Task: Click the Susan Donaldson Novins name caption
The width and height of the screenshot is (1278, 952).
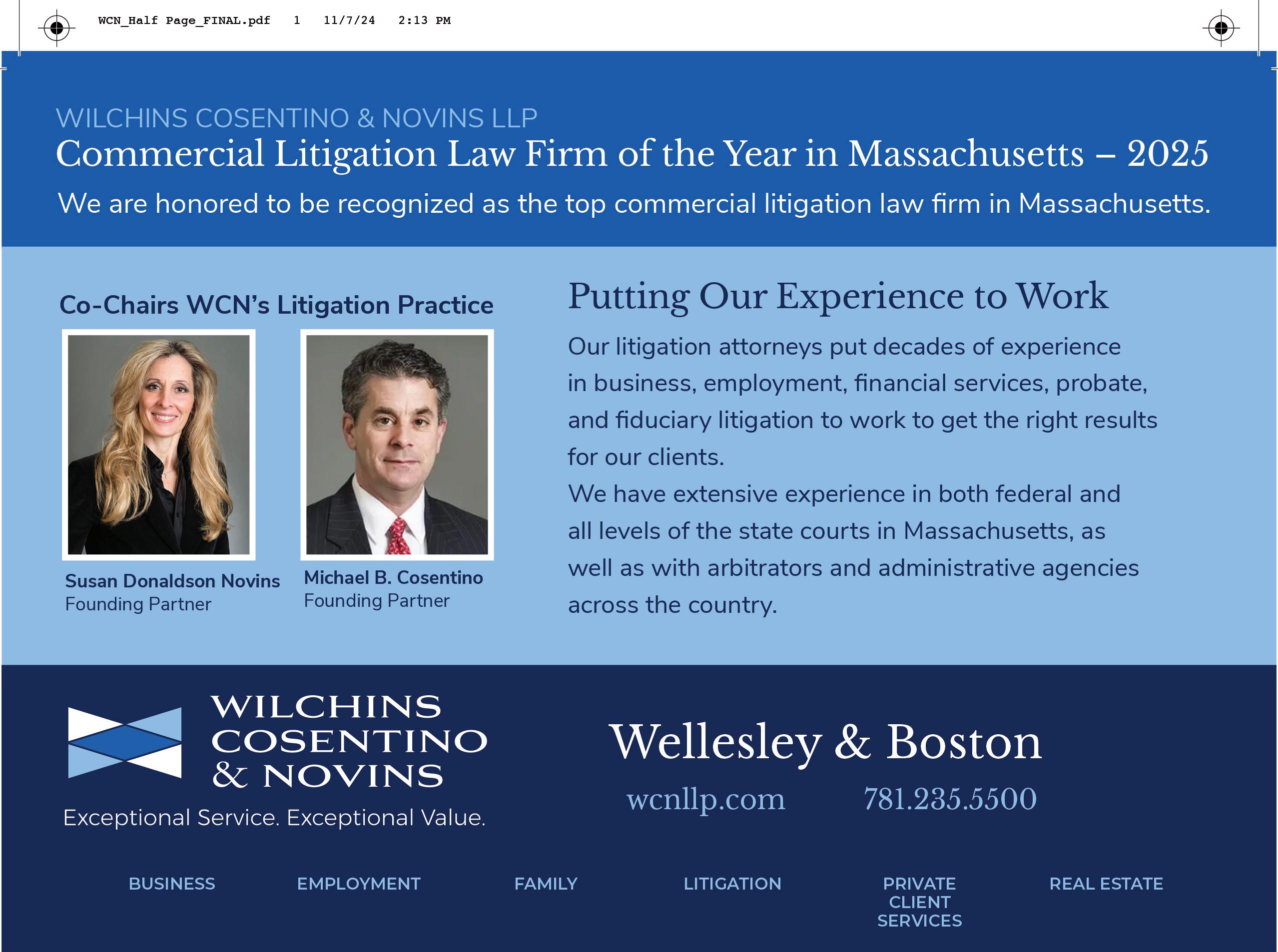Action: [172, 581]
